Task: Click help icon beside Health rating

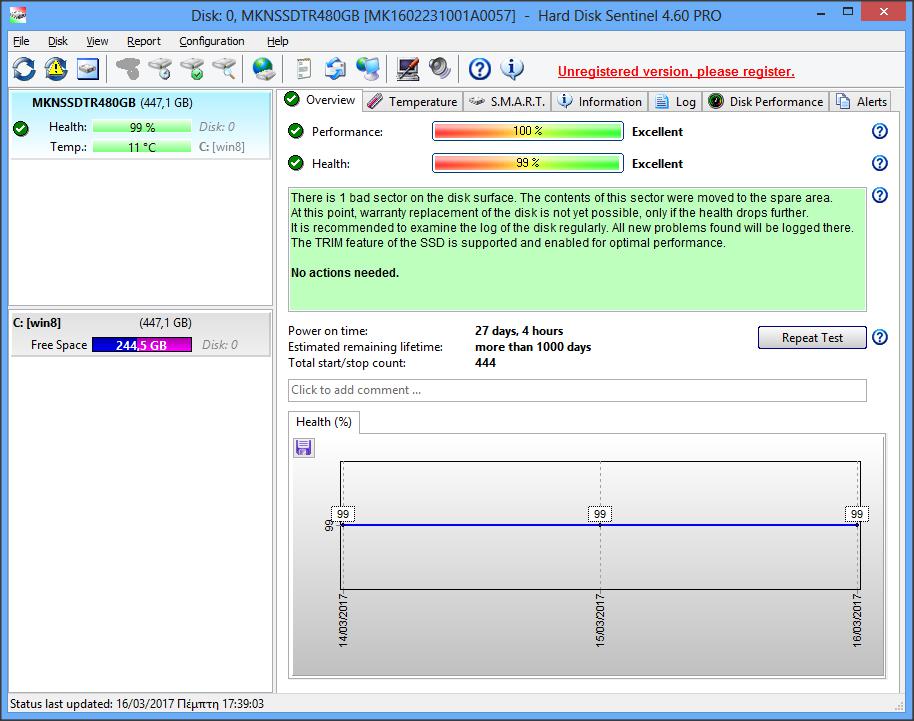Action: pos(880,163)
